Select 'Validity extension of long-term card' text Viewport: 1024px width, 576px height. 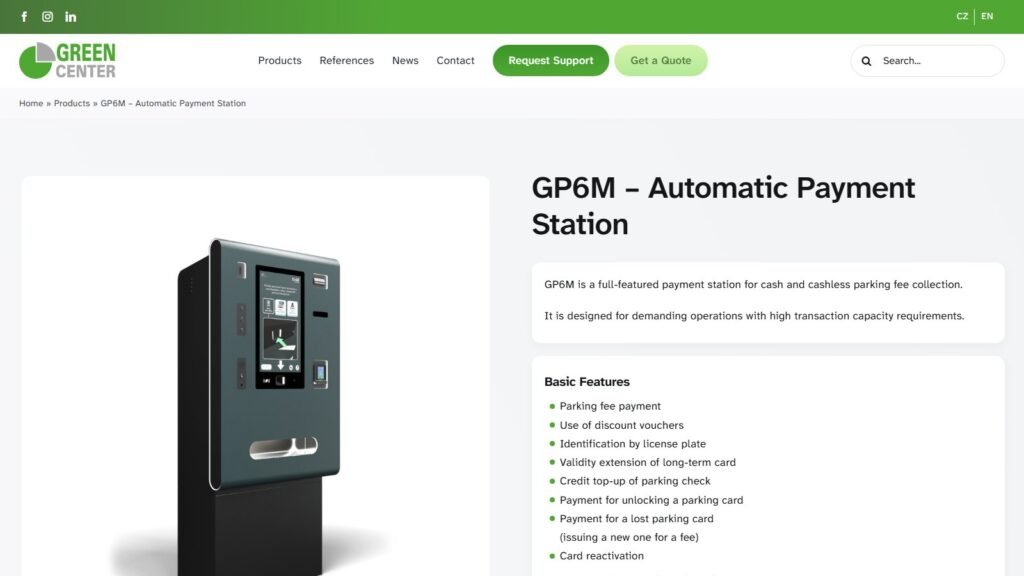(648, 462)
